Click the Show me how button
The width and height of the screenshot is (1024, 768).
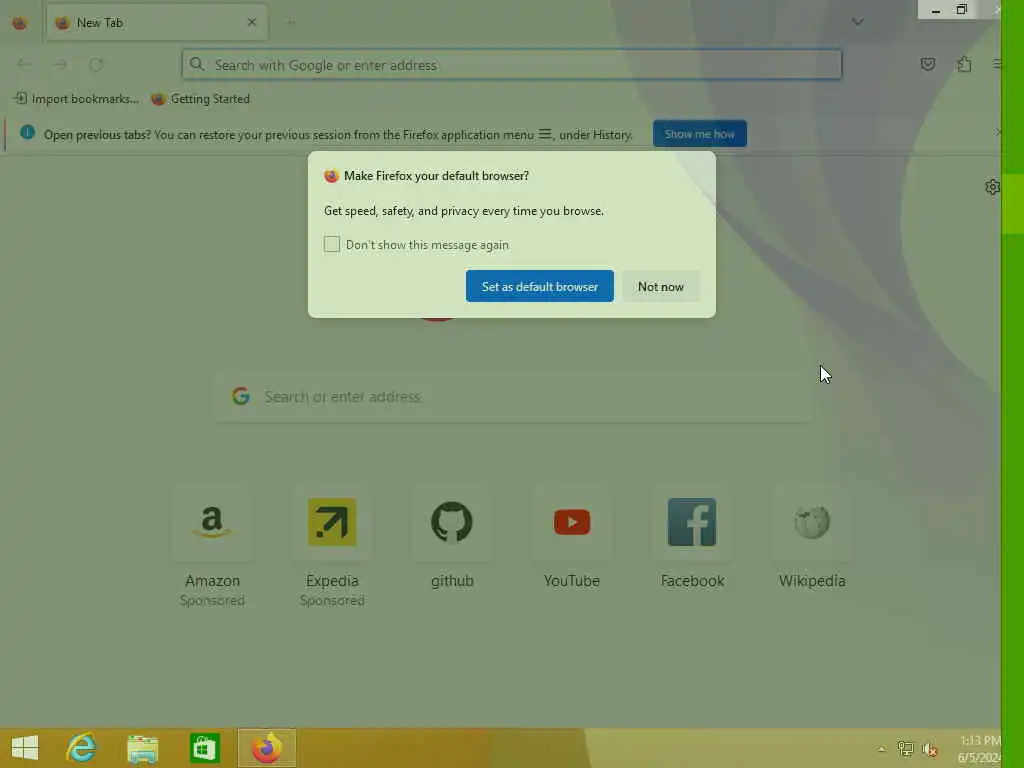pyautogui.click(x=699, y=134)
